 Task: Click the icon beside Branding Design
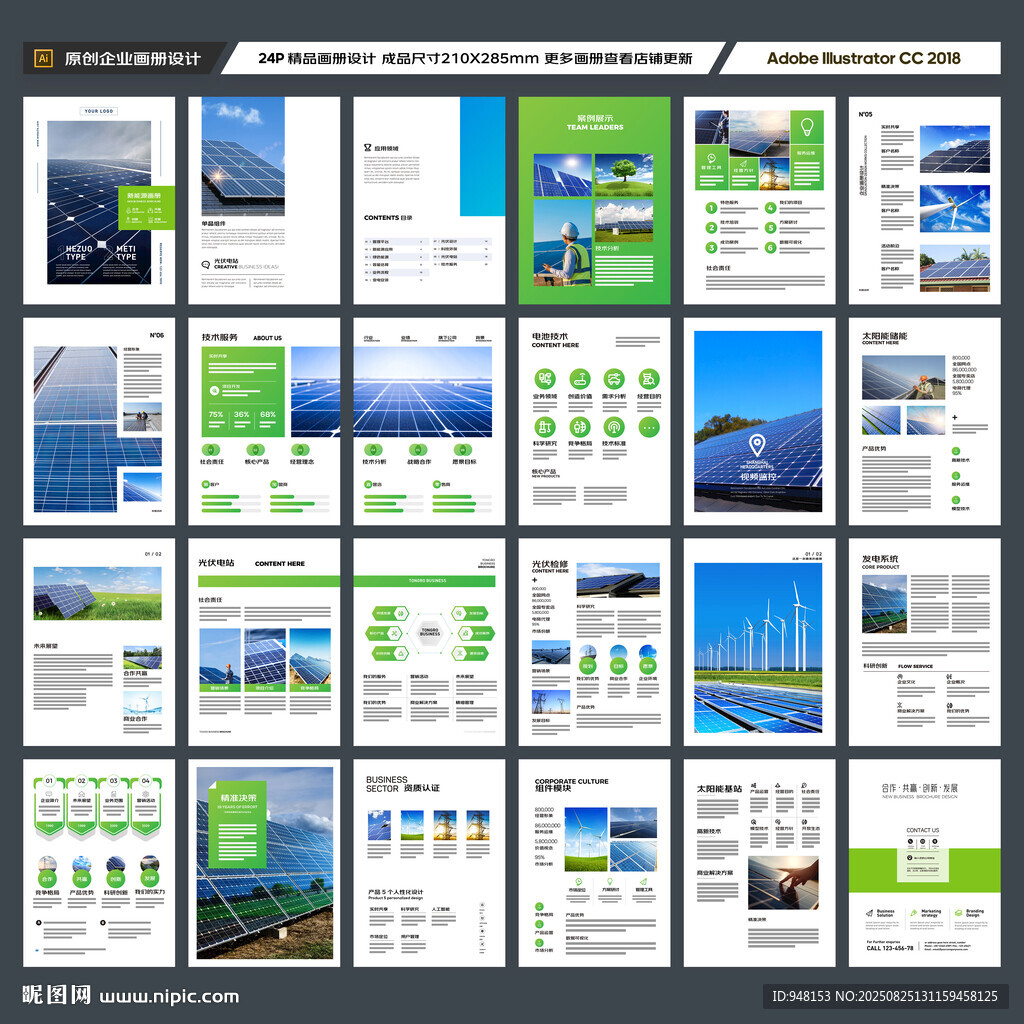959,913
